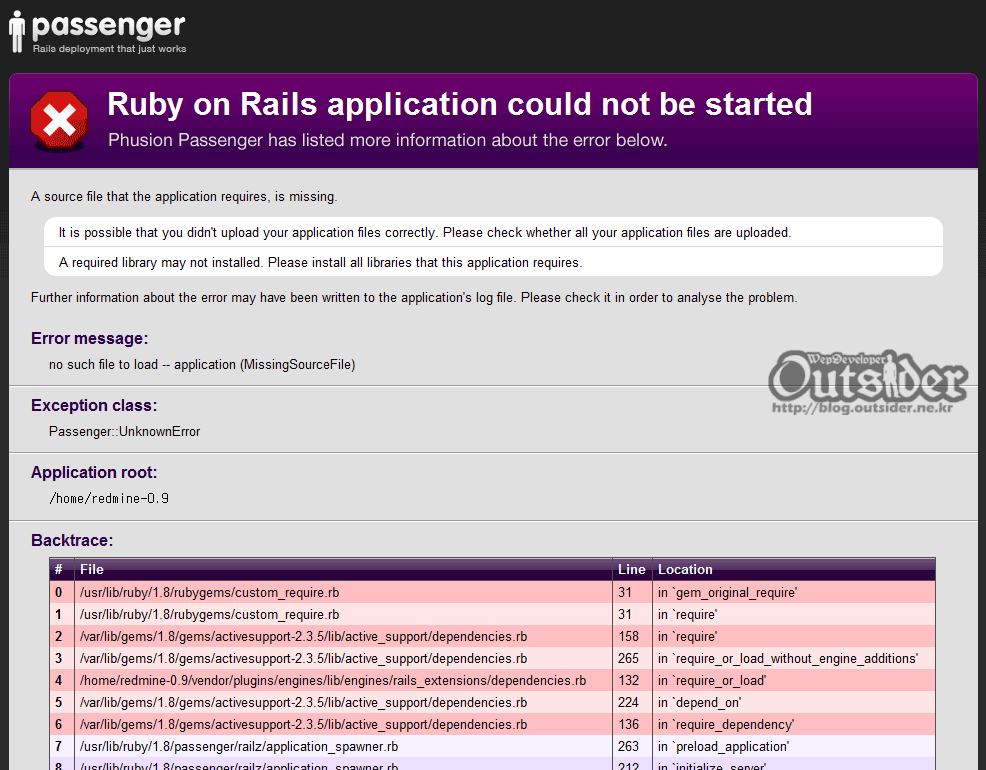Click the 'Passenger::UnknownError' value
Viewport: 986px width, 770px height.
click(x=125, y=432)
